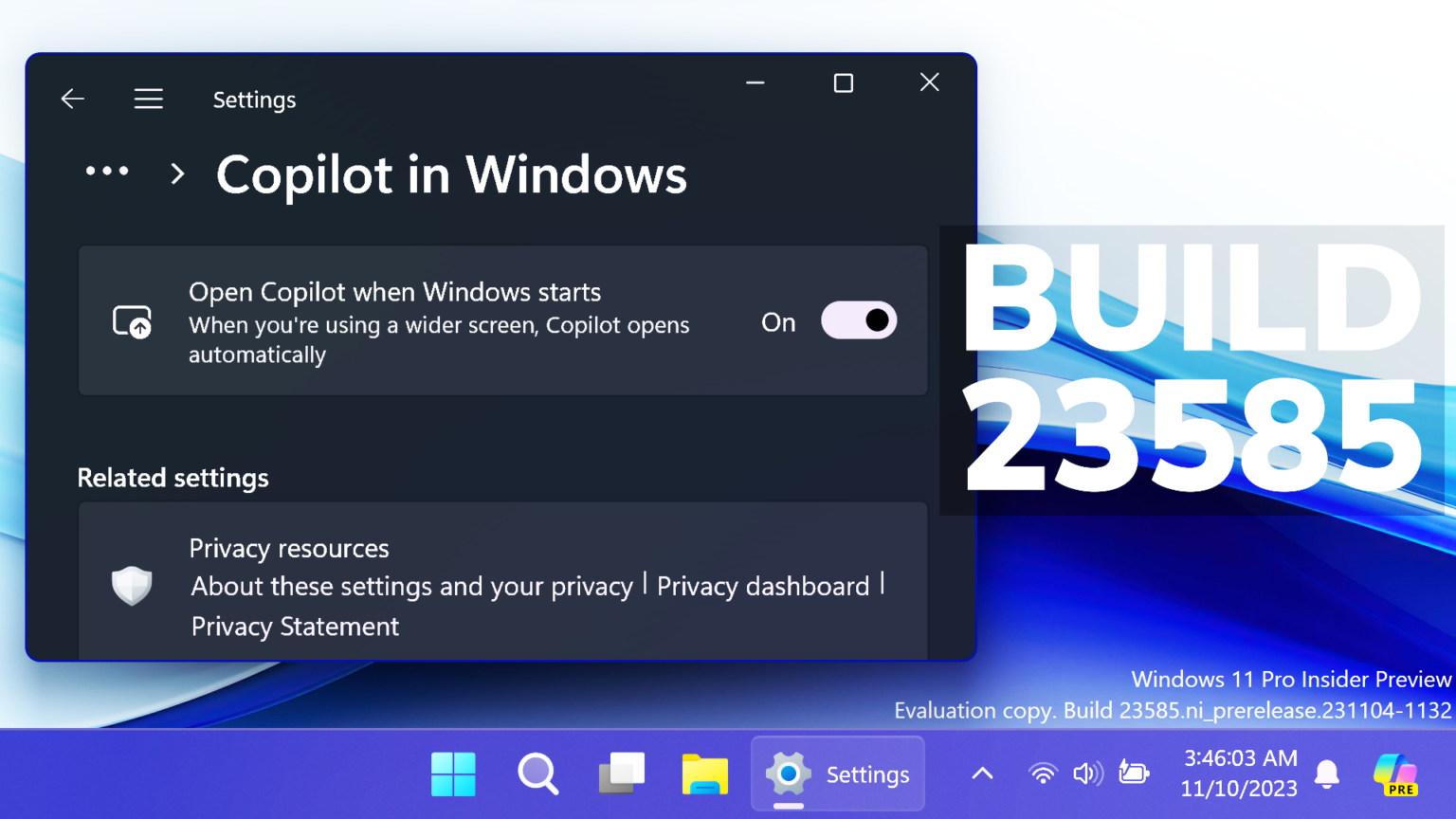The image size is (1456, 819).
Task: Open the Settings navigation menu
Action: coord(149,99)
